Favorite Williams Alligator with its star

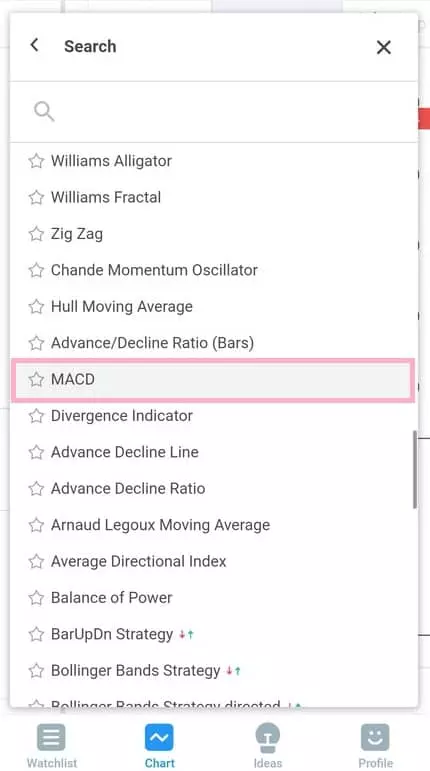(36, 161)
